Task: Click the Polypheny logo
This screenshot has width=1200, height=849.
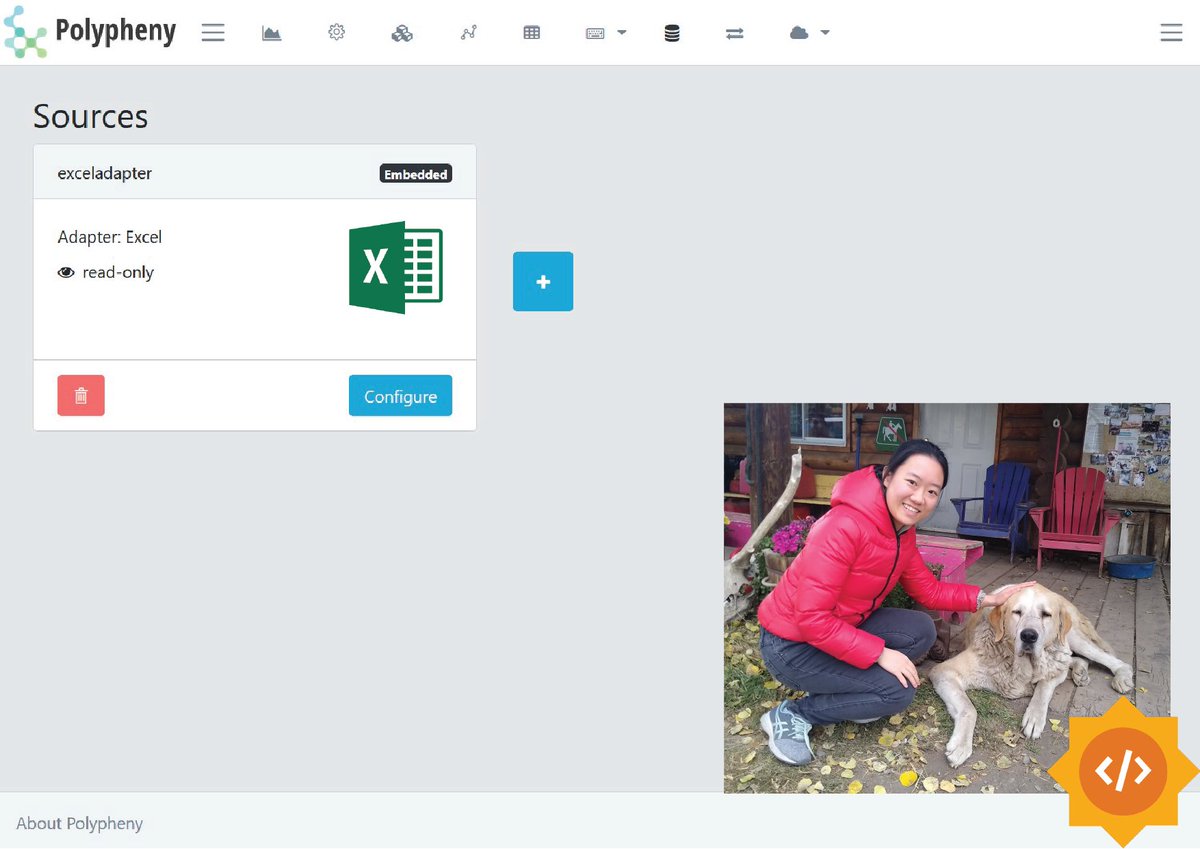Action: [x=90, y=32]
